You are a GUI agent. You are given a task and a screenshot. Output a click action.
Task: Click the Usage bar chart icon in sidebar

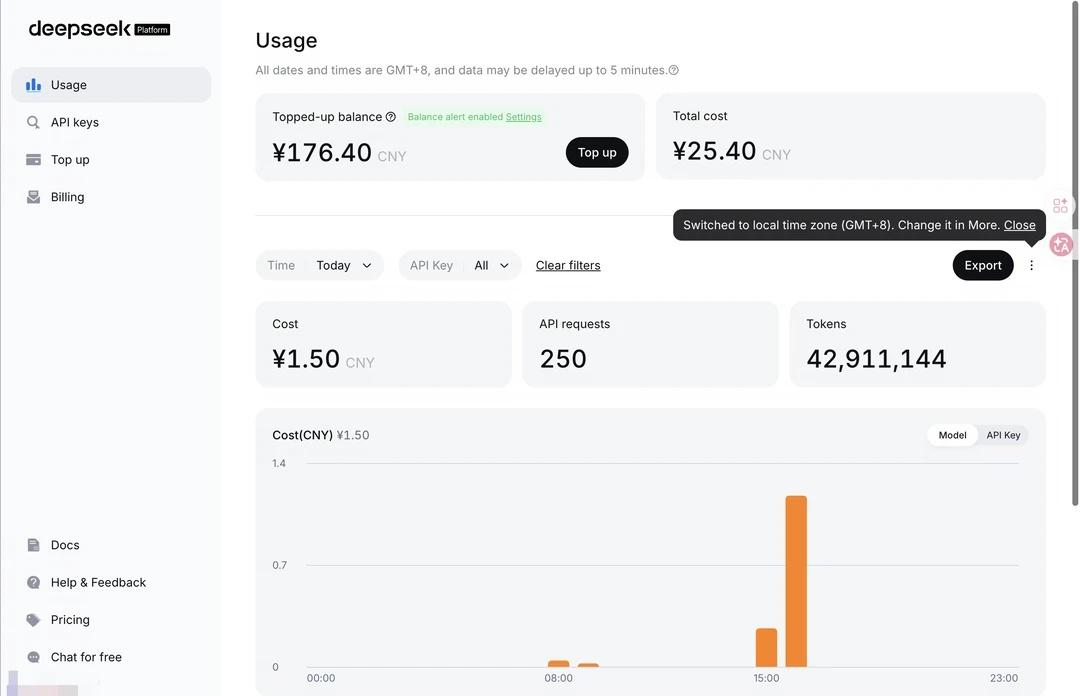click(33, 85)
